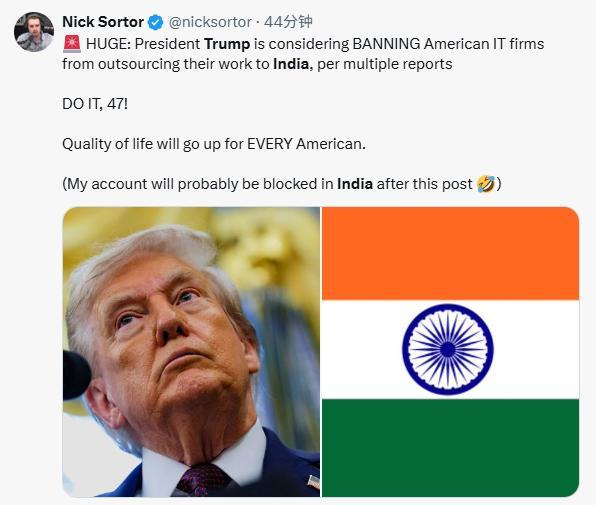Open the India flag image
This screenshot has width=596, height=505.
[450, 352]
